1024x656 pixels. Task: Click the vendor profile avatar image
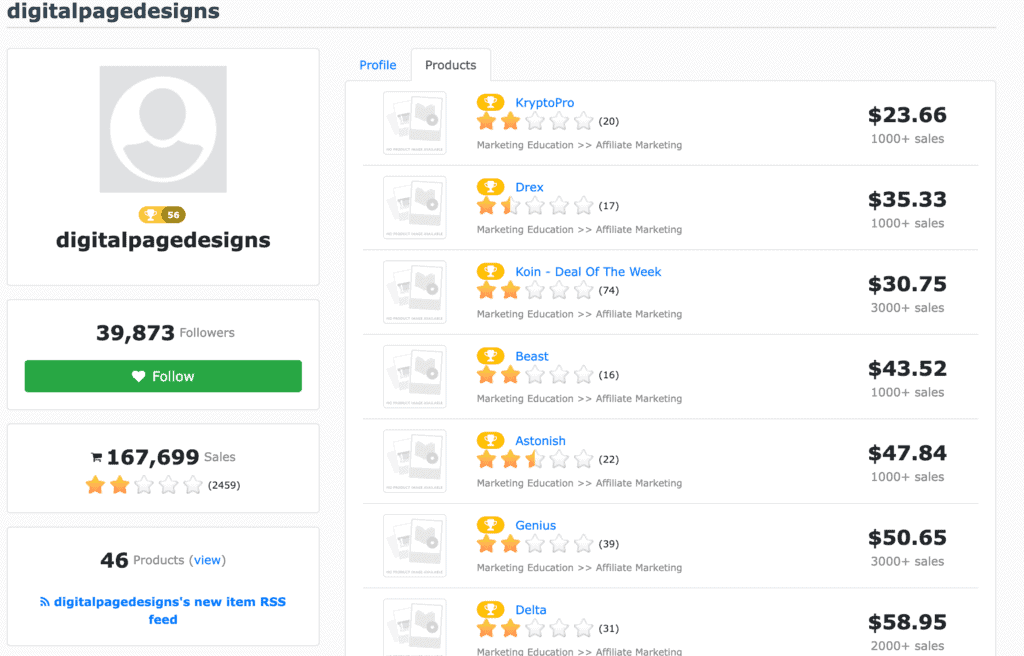coord(163,129)
